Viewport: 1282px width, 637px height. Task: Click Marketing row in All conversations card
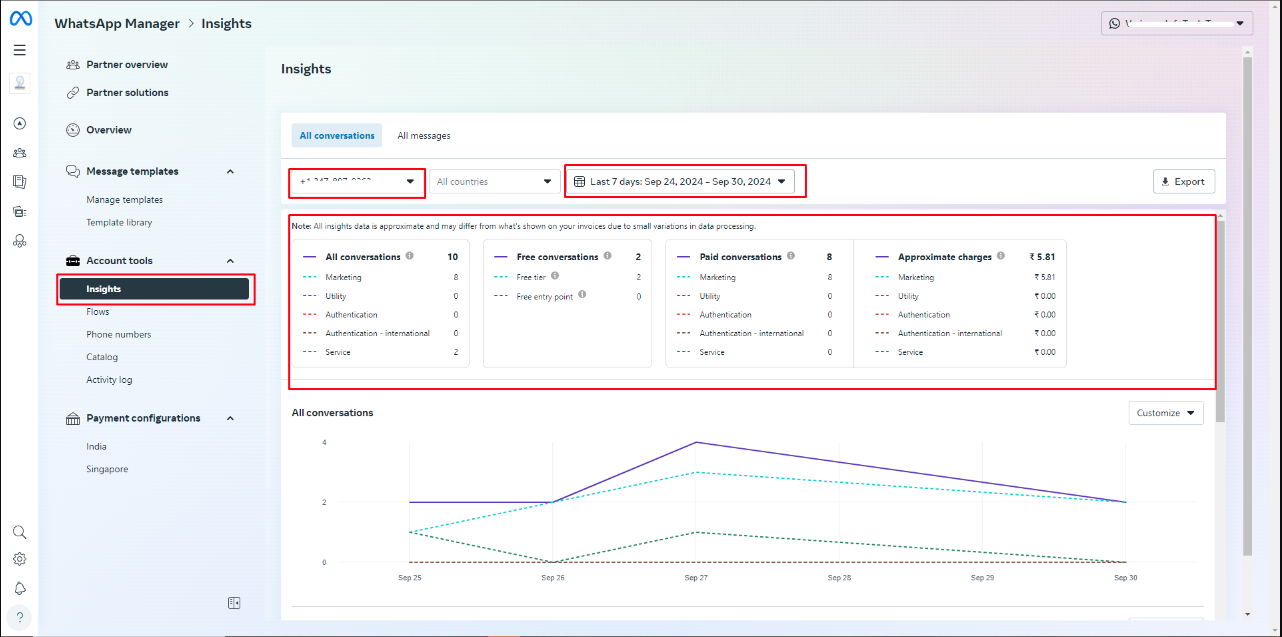pos(380,277)
